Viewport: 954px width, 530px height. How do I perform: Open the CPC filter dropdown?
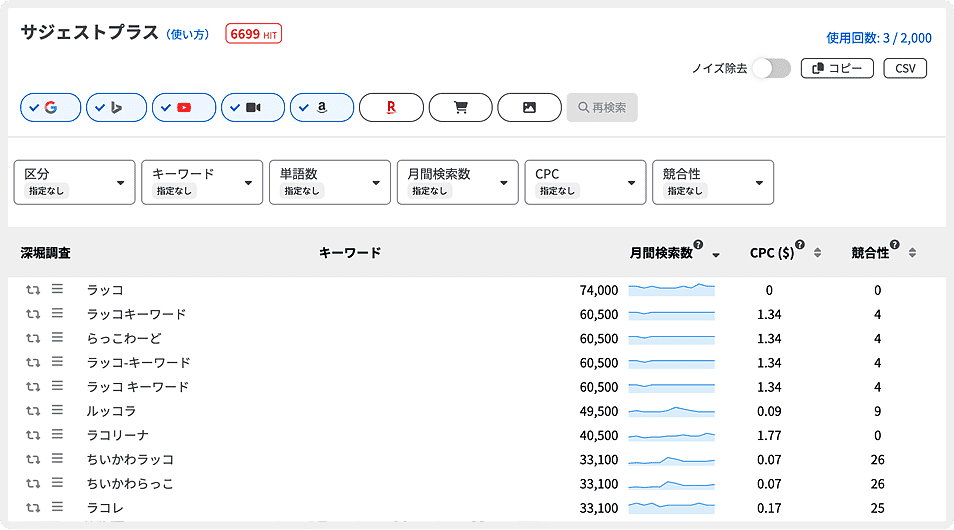[585, 183]
